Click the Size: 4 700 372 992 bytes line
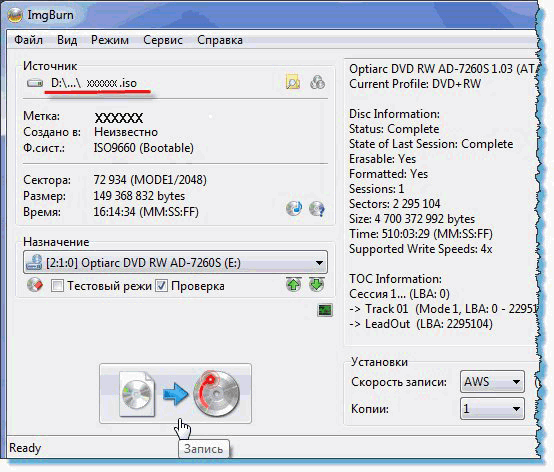The width and height of the screenshot is (554, 472). 412,219
